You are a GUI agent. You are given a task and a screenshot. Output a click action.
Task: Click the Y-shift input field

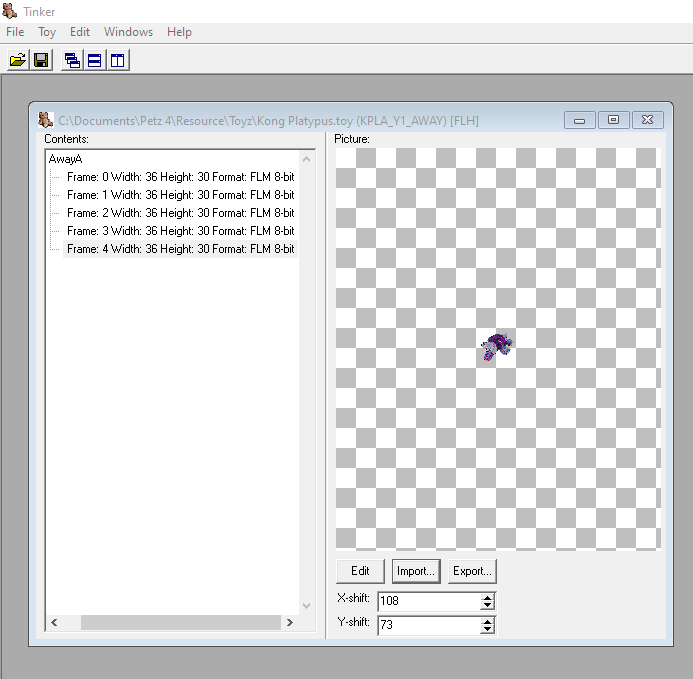pyautogui.click(x=429, y=625)
